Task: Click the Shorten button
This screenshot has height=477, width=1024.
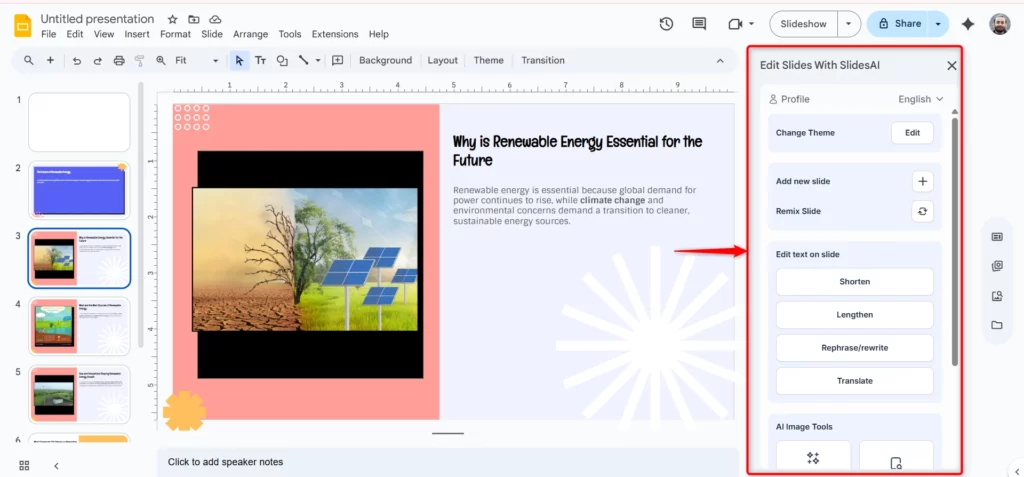Action: (854, 282)
